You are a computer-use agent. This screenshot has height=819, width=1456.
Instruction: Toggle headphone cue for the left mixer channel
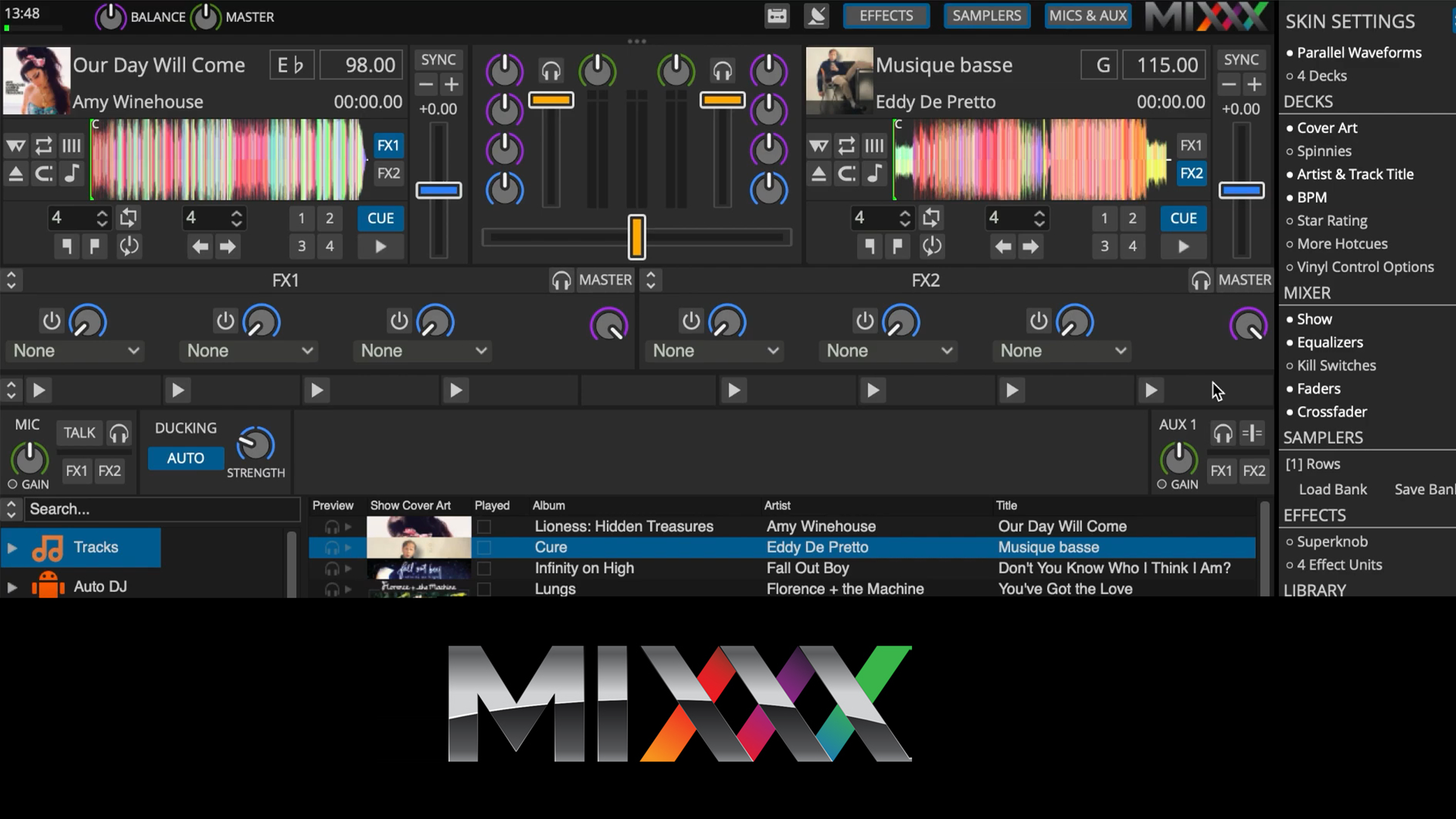pyautogui.click(x=551, y=71)
